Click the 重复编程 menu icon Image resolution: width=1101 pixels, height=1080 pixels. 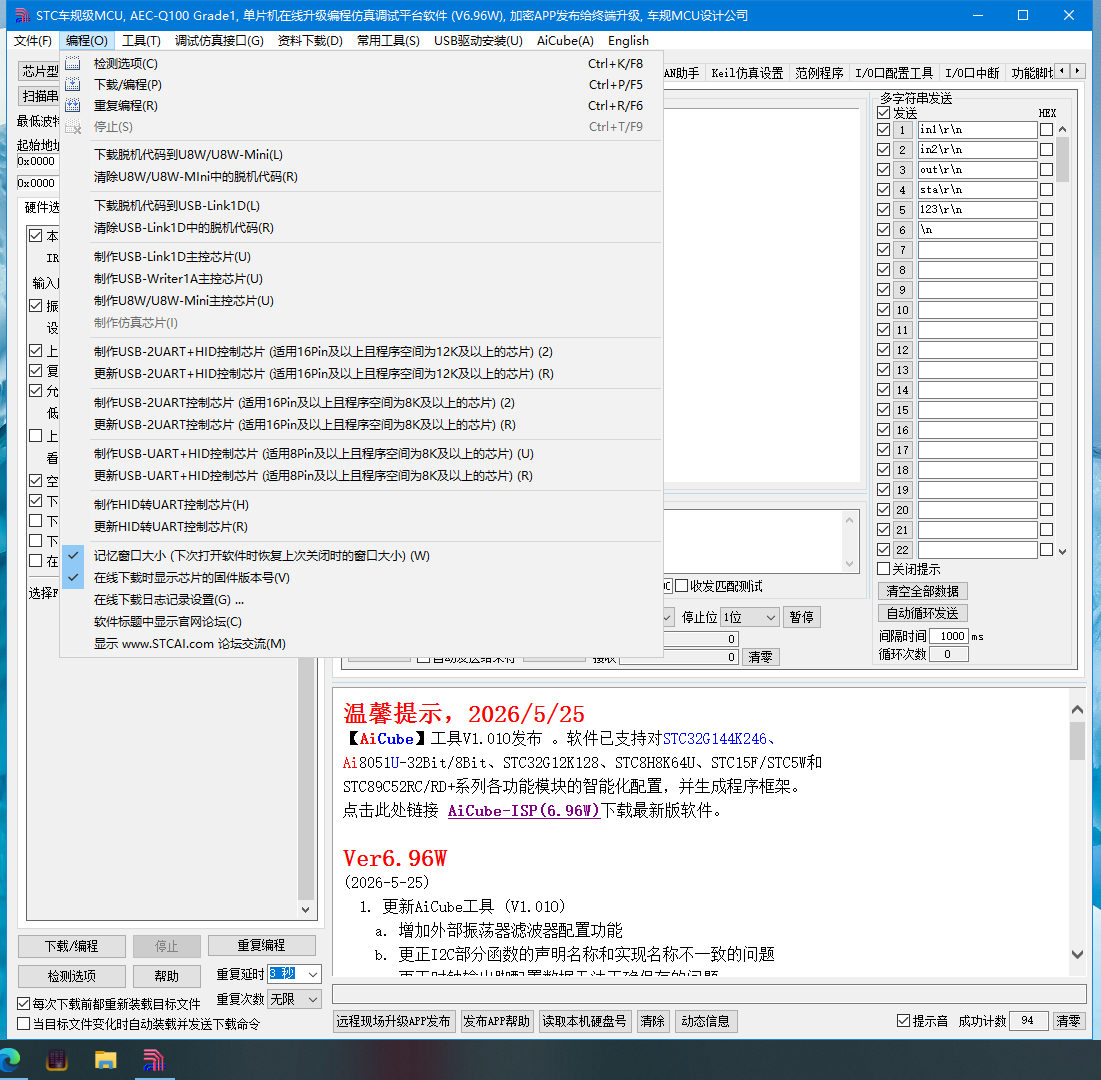click(72, 105)
